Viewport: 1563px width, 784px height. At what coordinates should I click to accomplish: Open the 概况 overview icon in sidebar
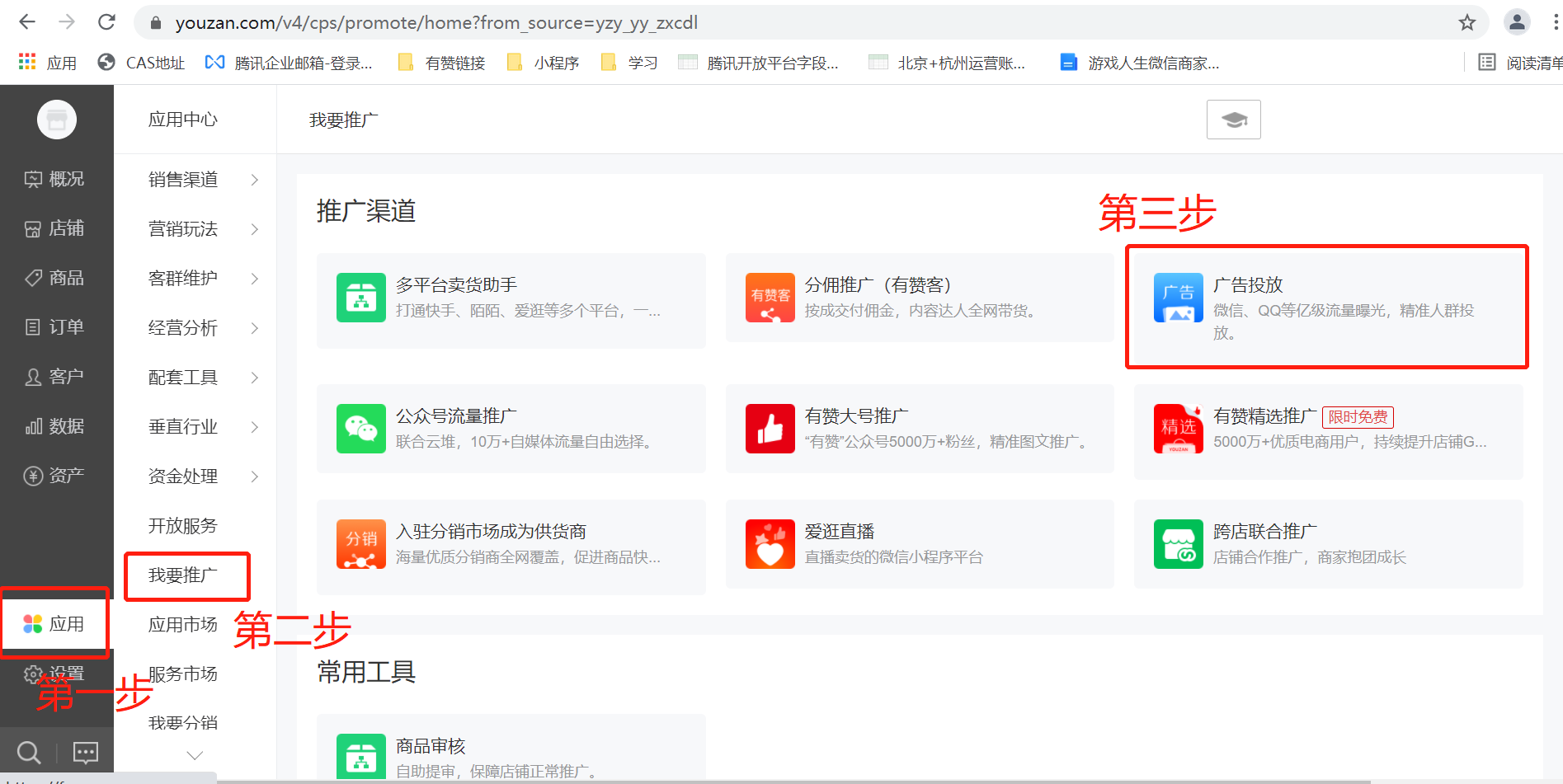33,178
